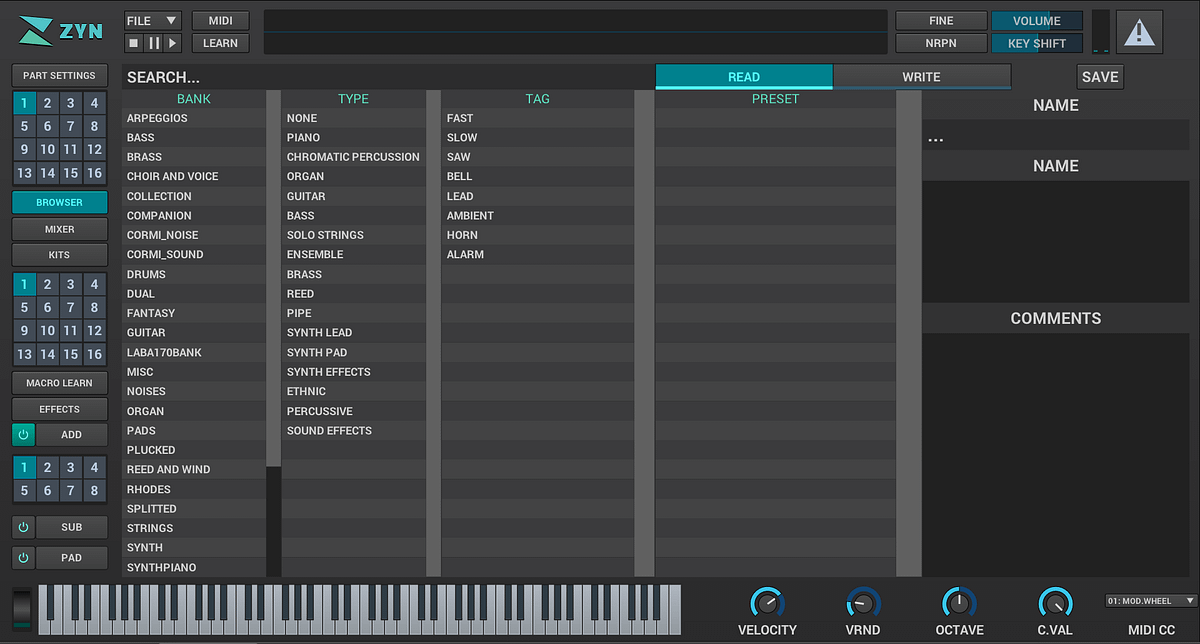
Task: Open the MIXER view
Action: point(60,229)
